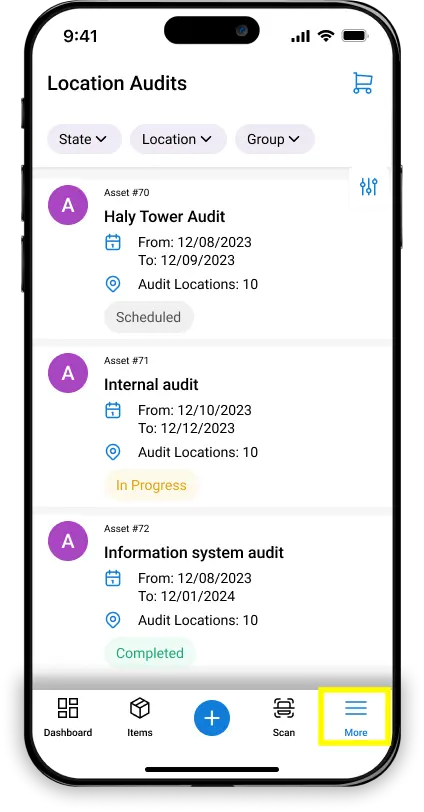Tap the Scheduled status badge

click(149, 317)
